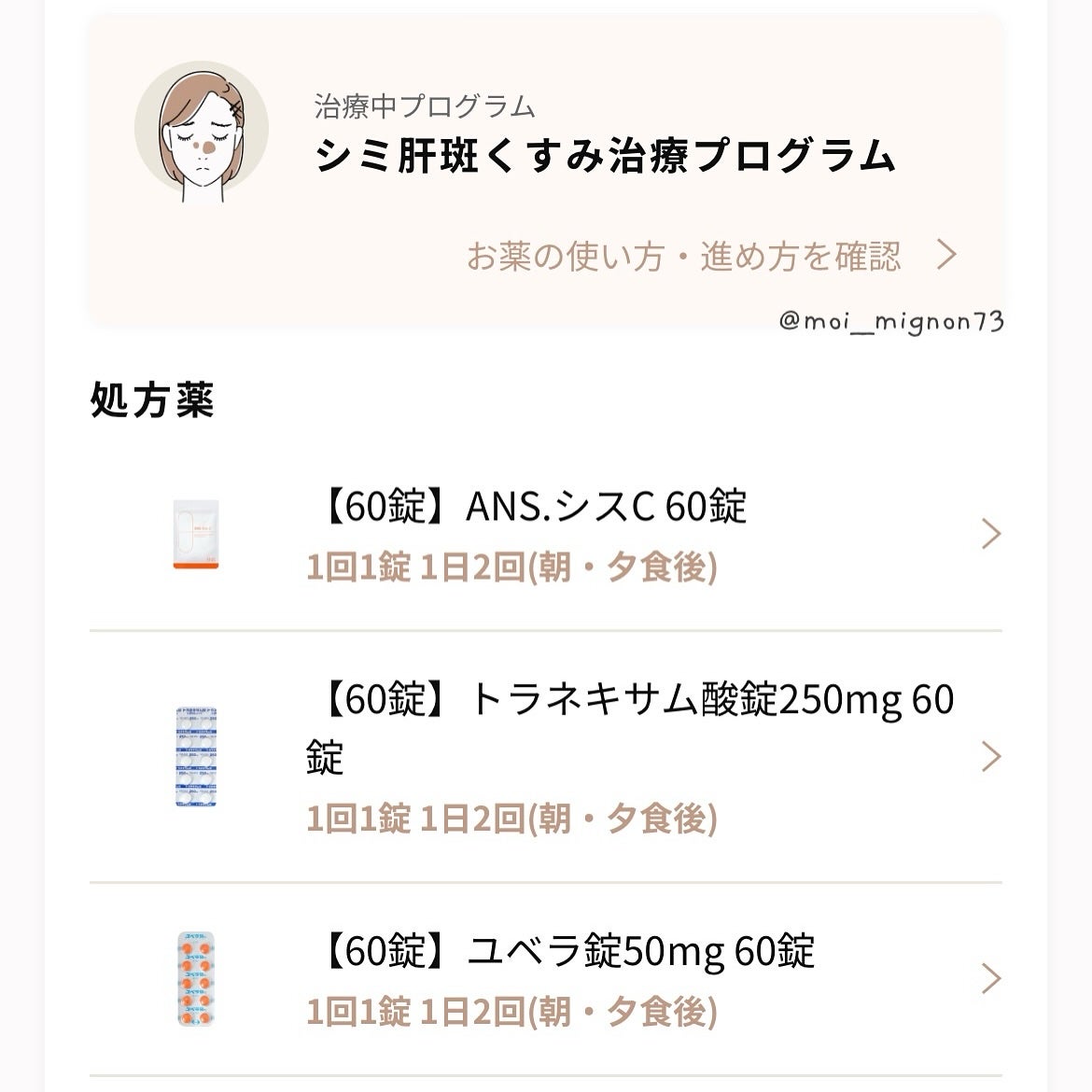Open the ANS.シスC package thumbnail
The height and width of the screenshot is (1092, 1092).
point(196,534)
